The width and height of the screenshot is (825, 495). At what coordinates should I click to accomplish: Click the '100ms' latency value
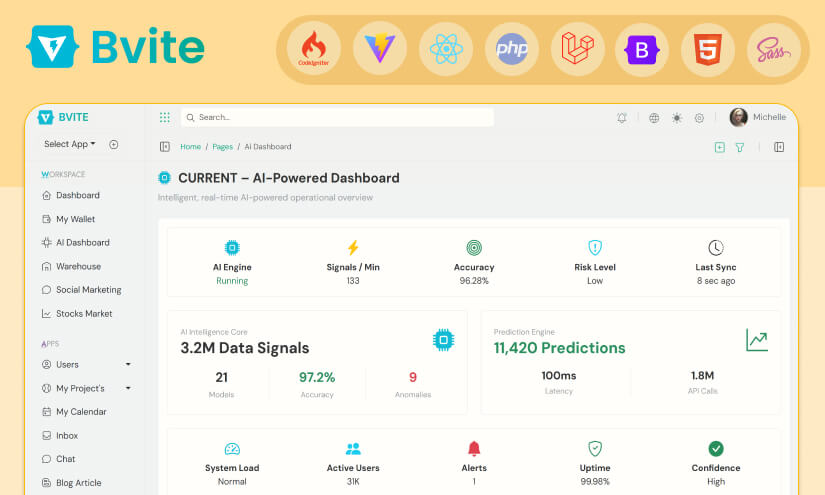[559, 376]
